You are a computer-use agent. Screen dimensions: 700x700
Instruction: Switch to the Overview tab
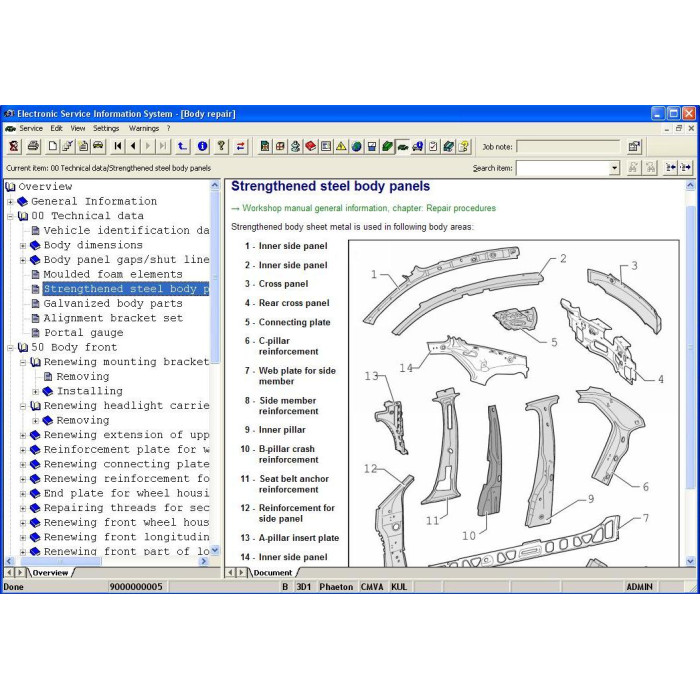(50, 573)
